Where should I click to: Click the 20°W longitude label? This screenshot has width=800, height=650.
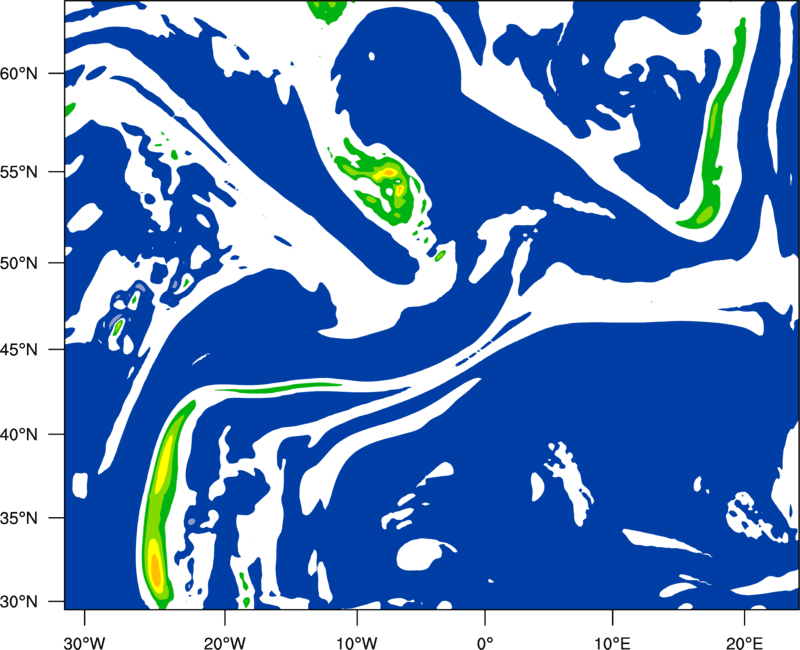(x=224, y=643)
